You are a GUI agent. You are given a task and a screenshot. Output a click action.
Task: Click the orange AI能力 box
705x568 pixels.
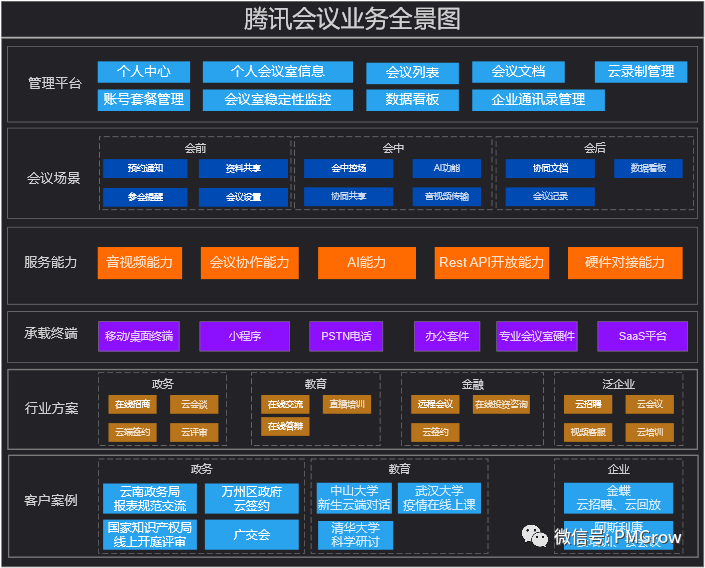pos(367,263)
